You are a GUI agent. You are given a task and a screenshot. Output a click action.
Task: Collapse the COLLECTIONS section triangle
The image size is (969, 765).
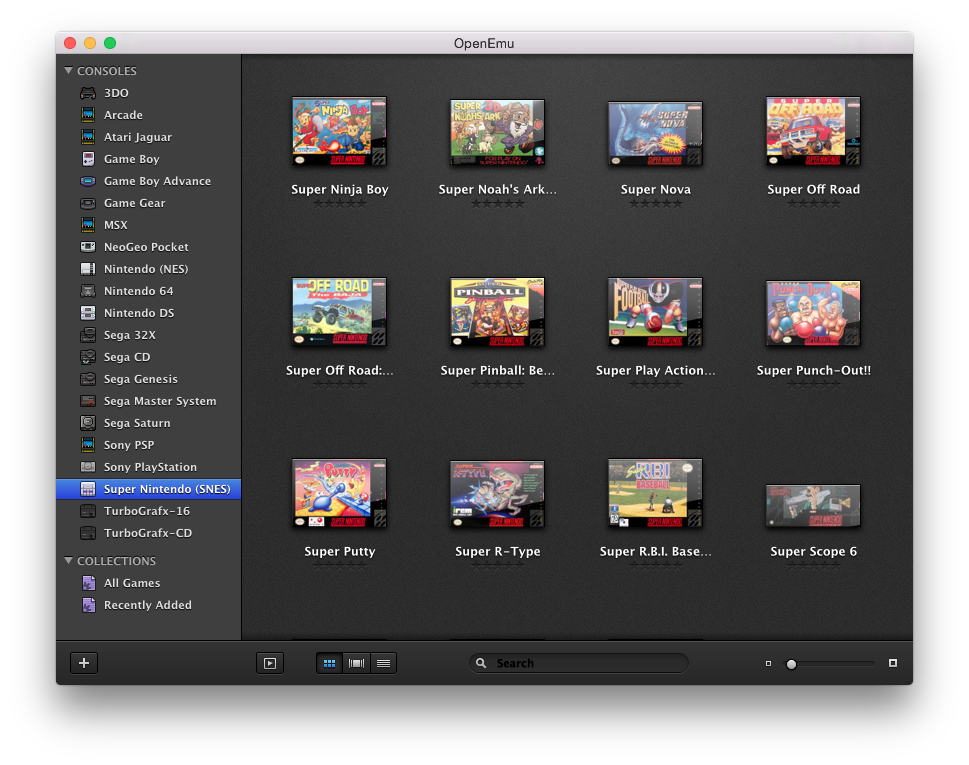pyautogui.click(x=69, y=560)
